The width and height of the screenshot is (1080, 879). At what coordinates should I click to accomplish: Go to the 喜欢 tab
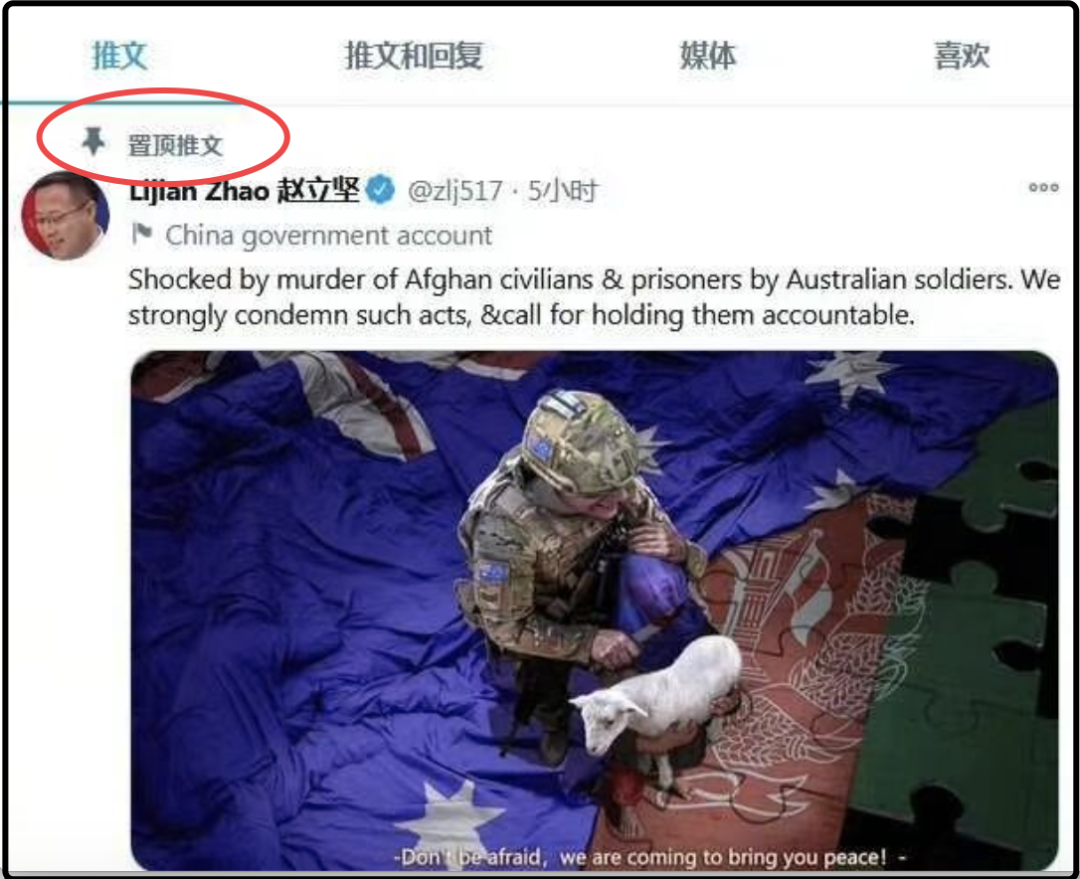click(962, 55)
